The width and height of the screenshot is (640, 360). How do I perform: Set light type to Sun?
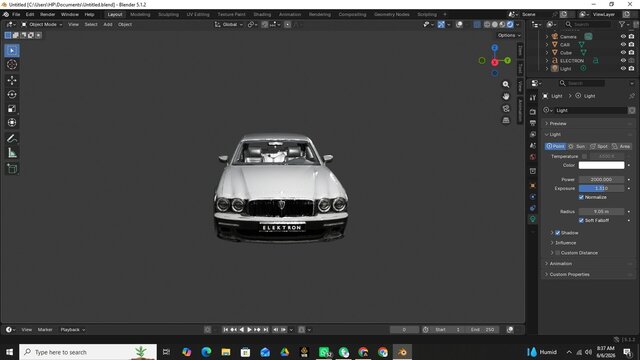coord(577,146)
